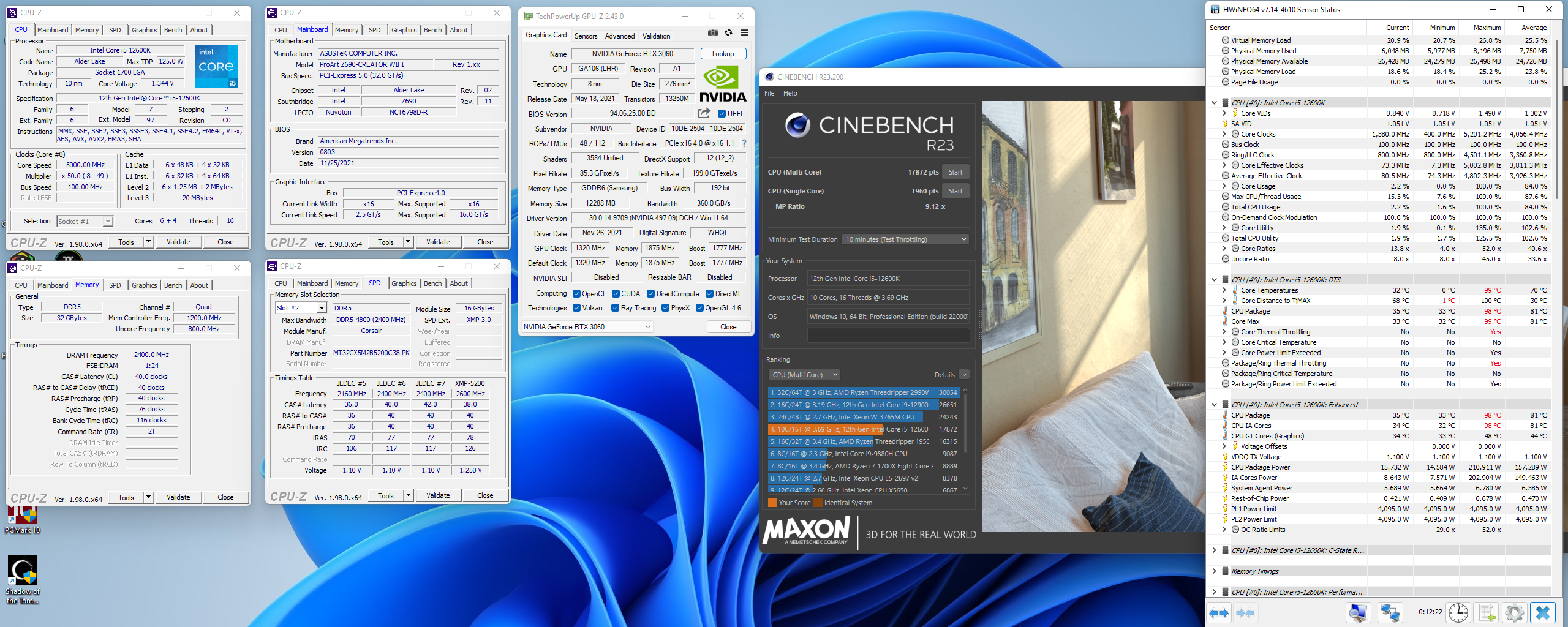Open the memory Slot #2 selection dropdown

(x=300, y=308)
